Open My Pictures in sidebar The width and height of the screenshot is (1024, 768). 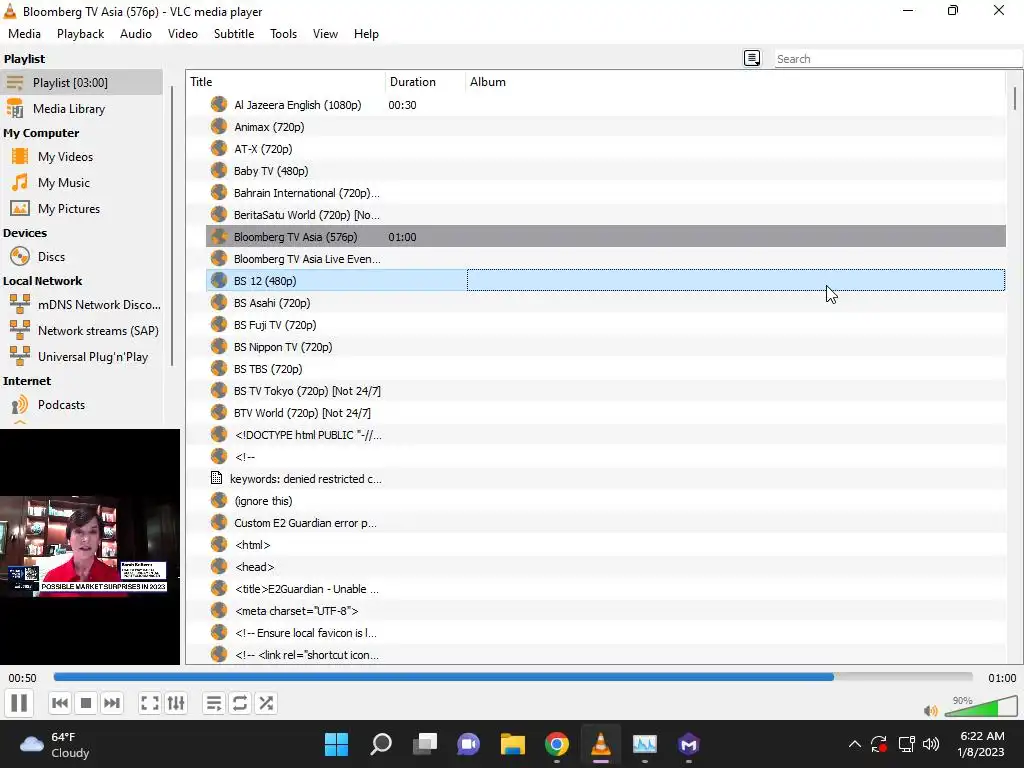(x=81, y=209)
